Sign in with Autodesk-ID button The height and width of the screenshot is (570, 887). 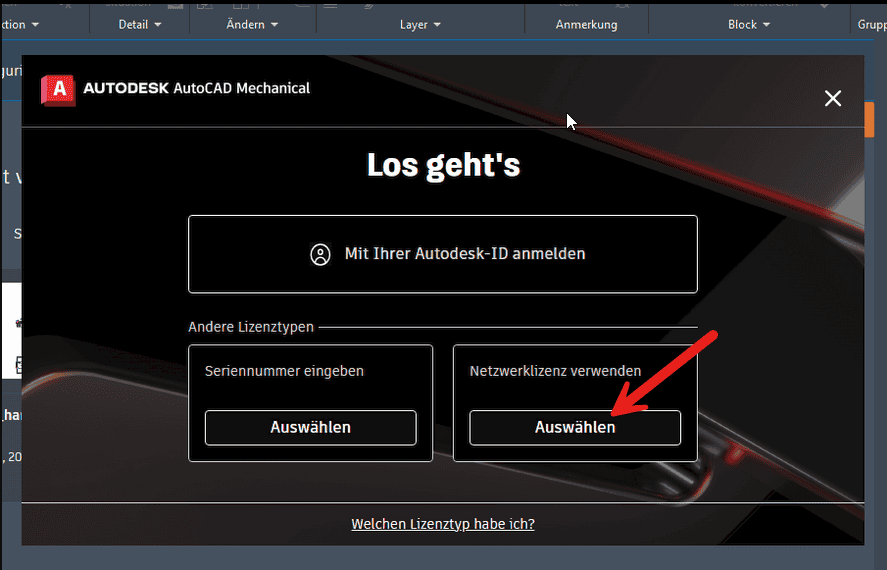pyautogui.click(x=442, y=254)
